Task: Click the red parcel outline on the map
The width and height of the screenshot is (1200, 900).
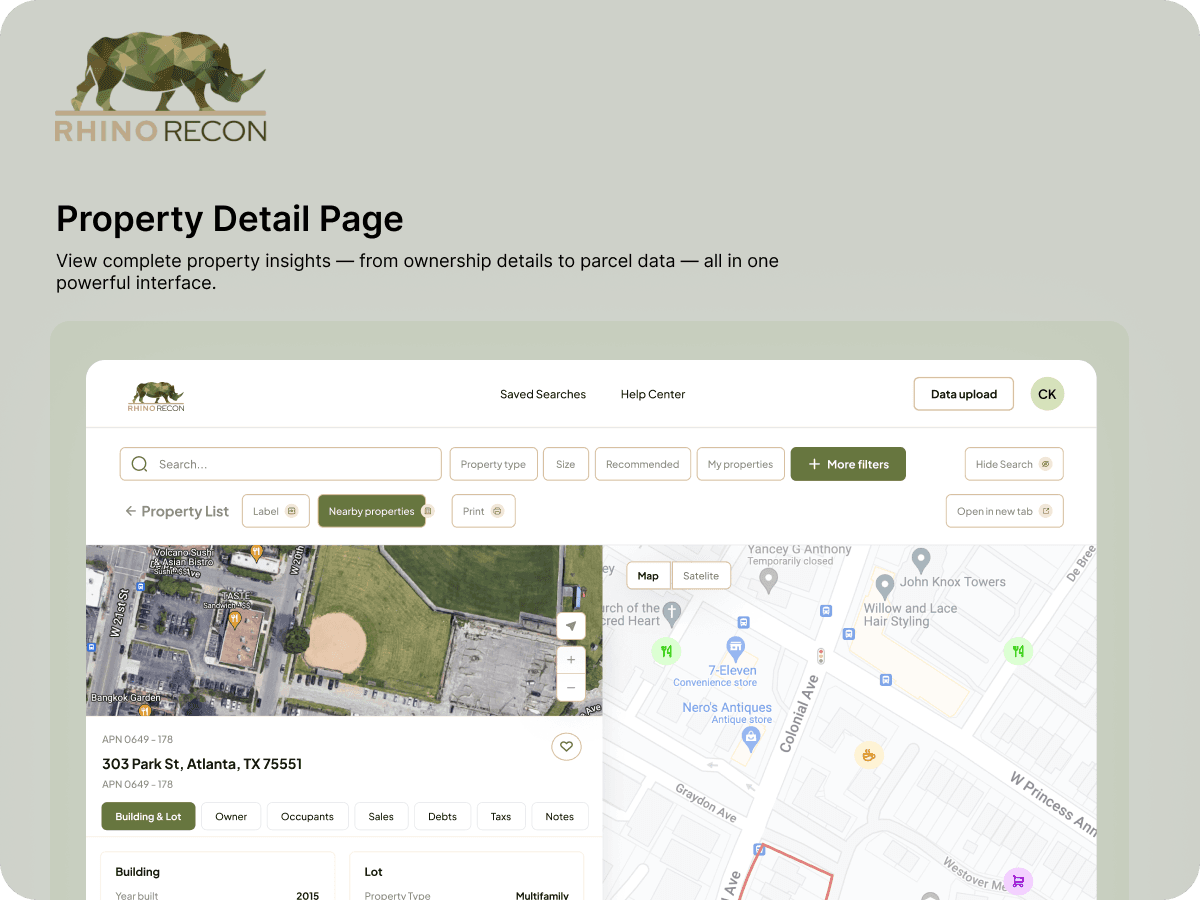Action: point(786,873)
